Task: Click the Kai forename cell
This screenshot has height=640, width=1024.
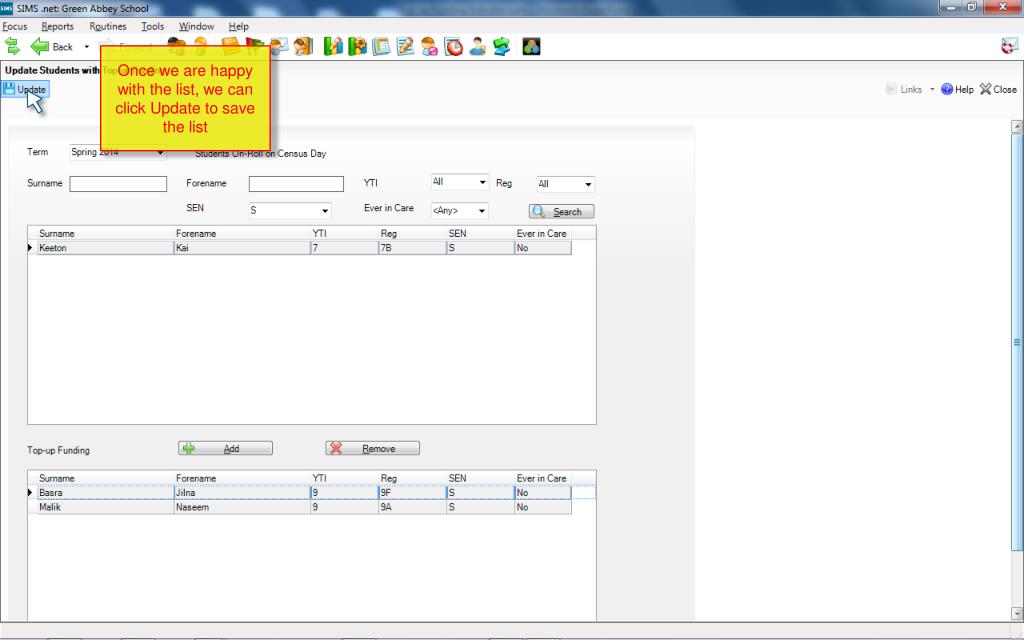Action: coord(242,248)
